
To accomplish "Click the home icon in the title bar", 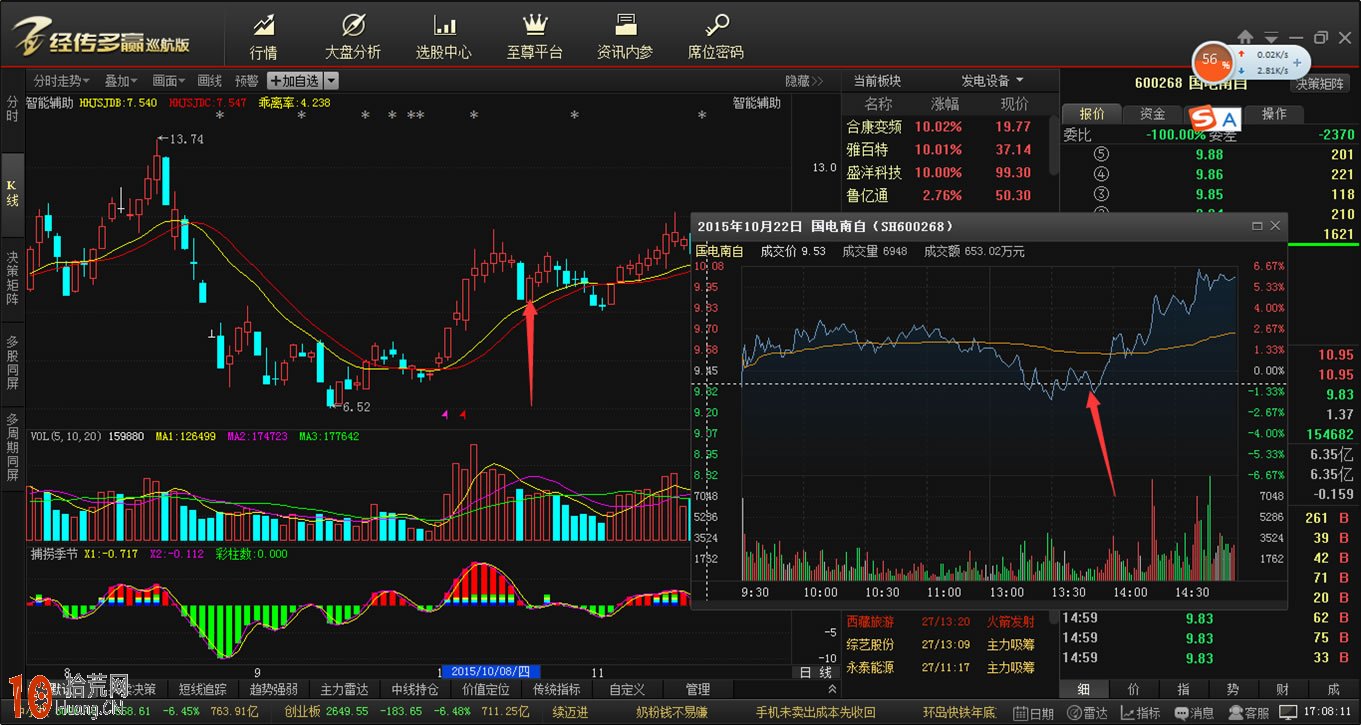I will pyautogui.click(x=1247, y=37).
